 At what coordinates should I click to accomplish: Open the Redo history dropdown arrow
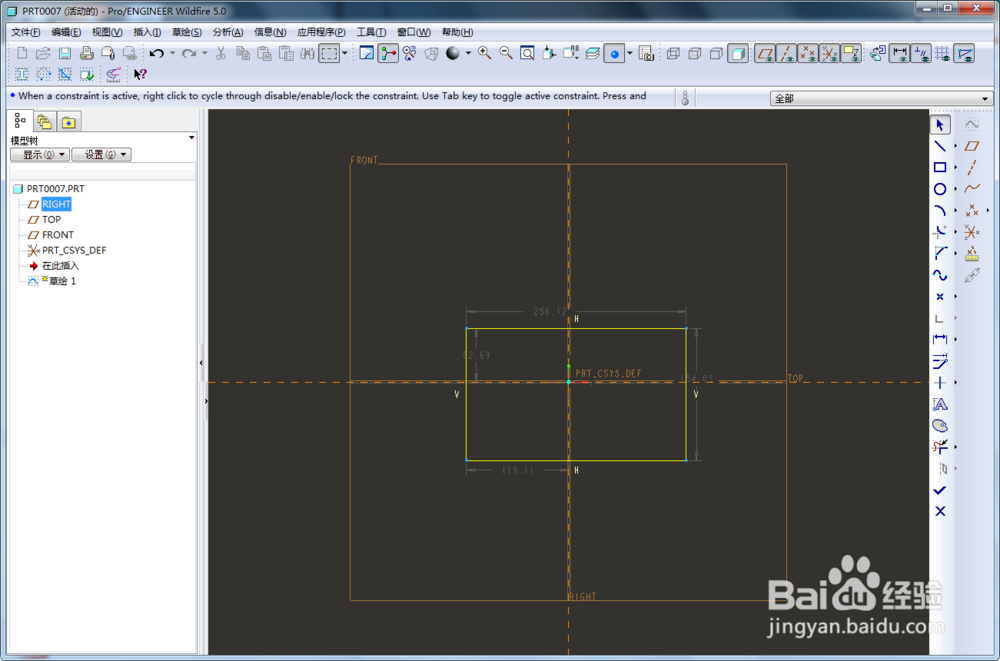[205, 54]
